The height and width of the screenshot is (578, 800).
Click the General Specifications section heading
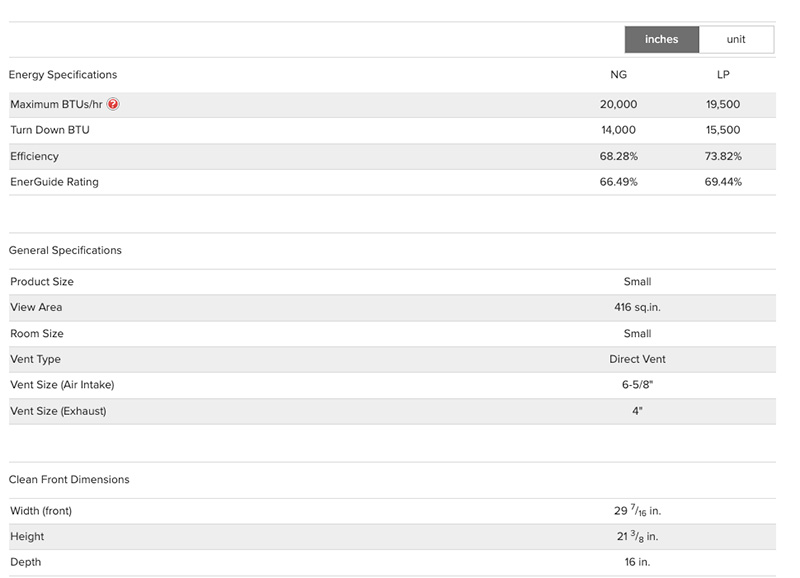coord(65,251)
